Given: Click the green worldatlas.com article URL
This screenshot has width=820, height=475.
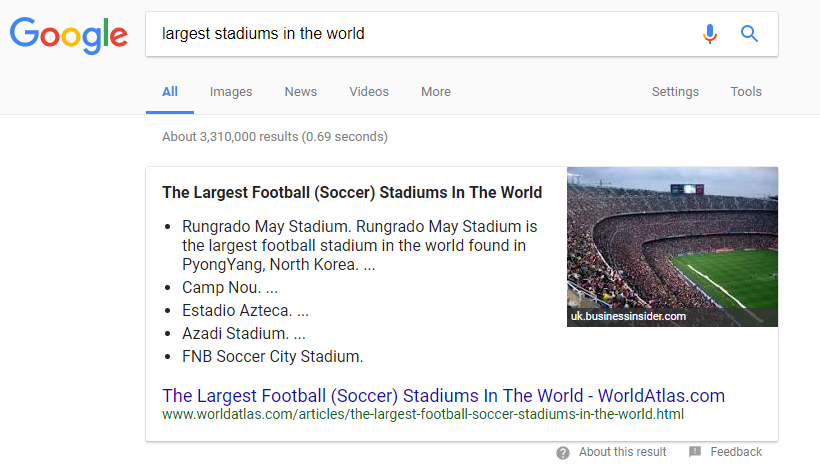Looking at the screenshot, I should pos(423,414).
